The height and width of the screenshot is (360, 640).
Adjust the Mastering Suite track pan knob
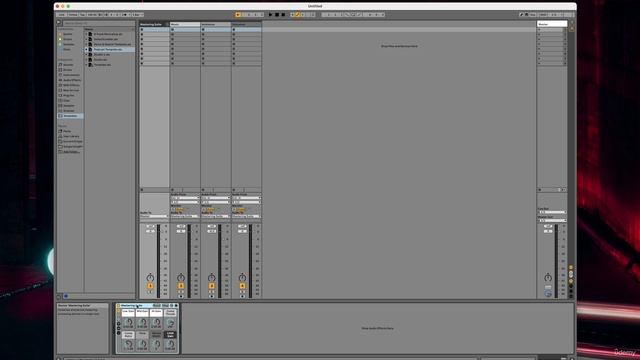(x=150, y=278)
